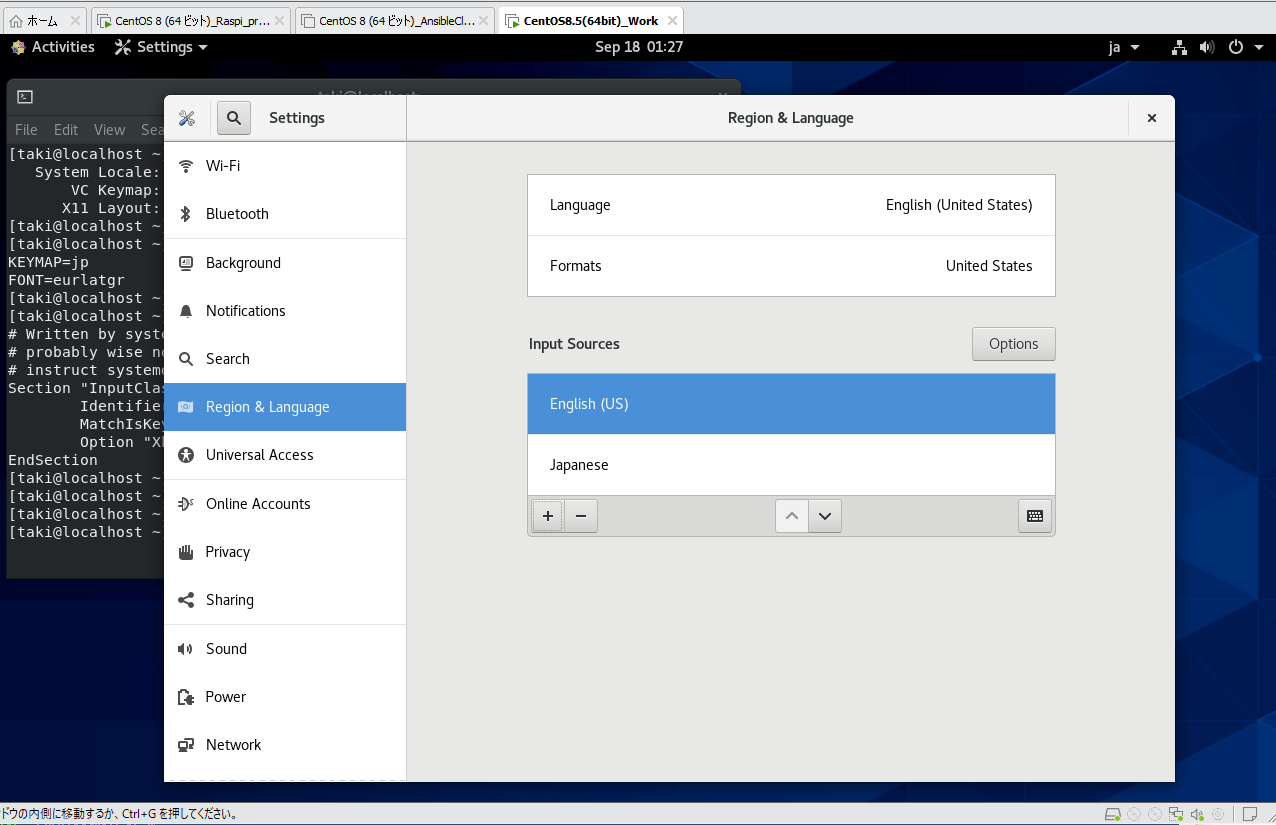Select the Region & Language sidebar item
Image resolution: width=1276 pixels, height=825 pixels.
(285, 407)
